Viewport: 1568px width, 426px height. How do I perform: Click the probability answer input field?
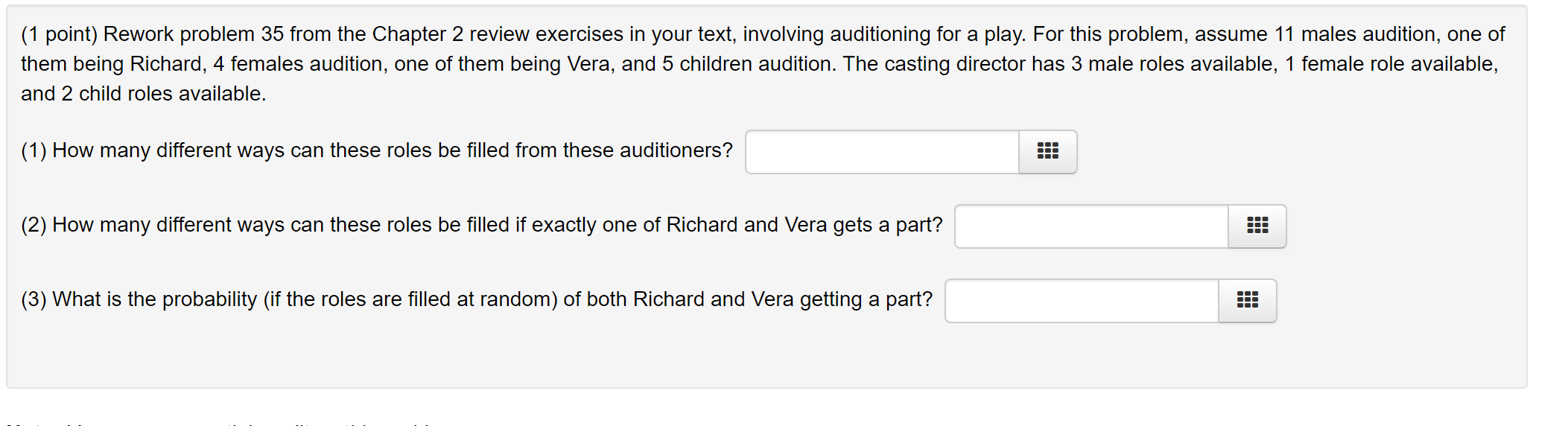pos(1082,300)
